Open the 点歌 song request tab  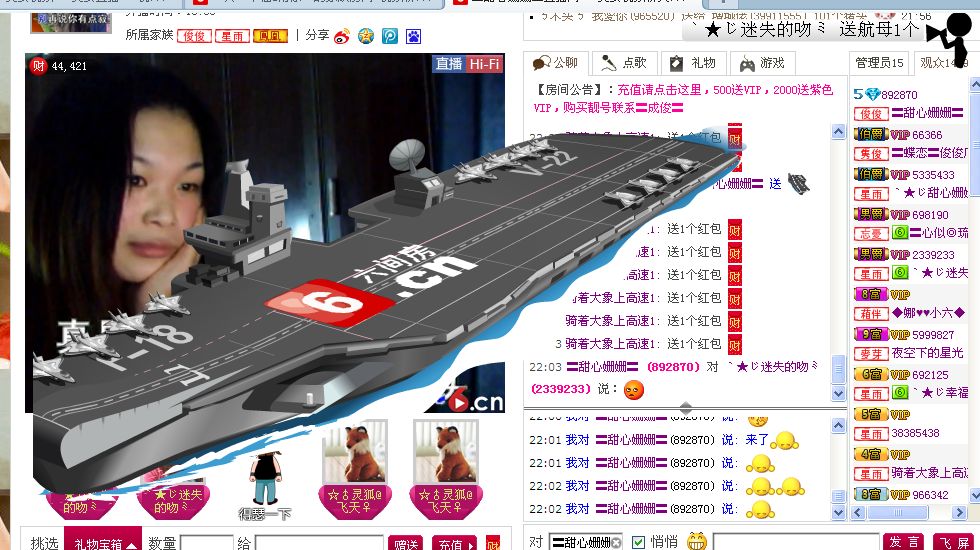624,63
